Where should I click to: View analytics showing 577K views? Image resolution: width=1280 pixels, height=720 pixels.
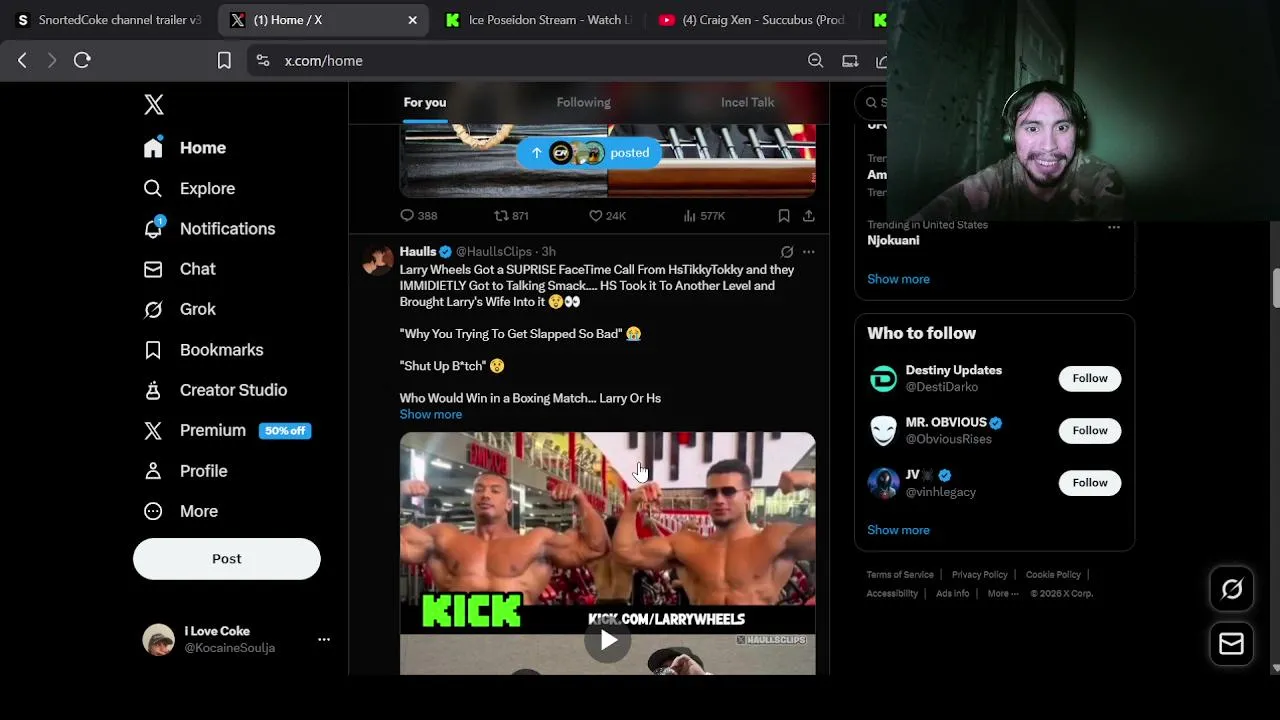pyautogui.click(x=704, y=216)
